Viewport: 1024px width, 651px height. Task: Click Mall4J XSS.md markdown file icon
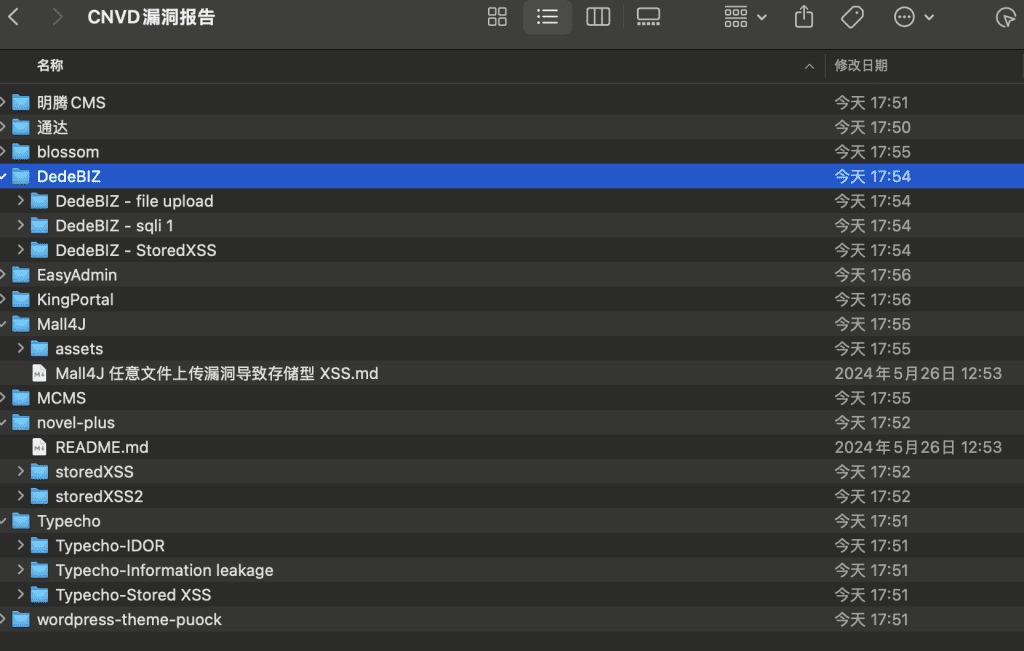(x=39, y=373)
